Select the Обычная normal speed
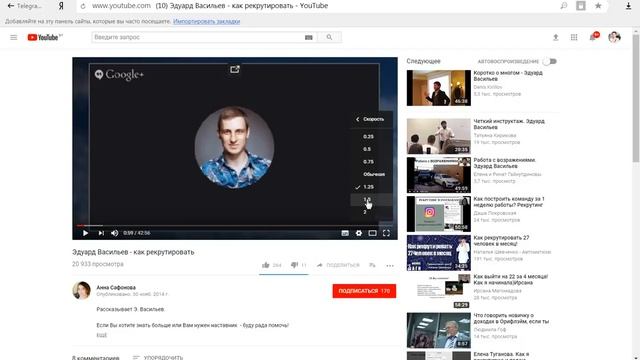This screenshot has height=360, width=640. point(371,174)
